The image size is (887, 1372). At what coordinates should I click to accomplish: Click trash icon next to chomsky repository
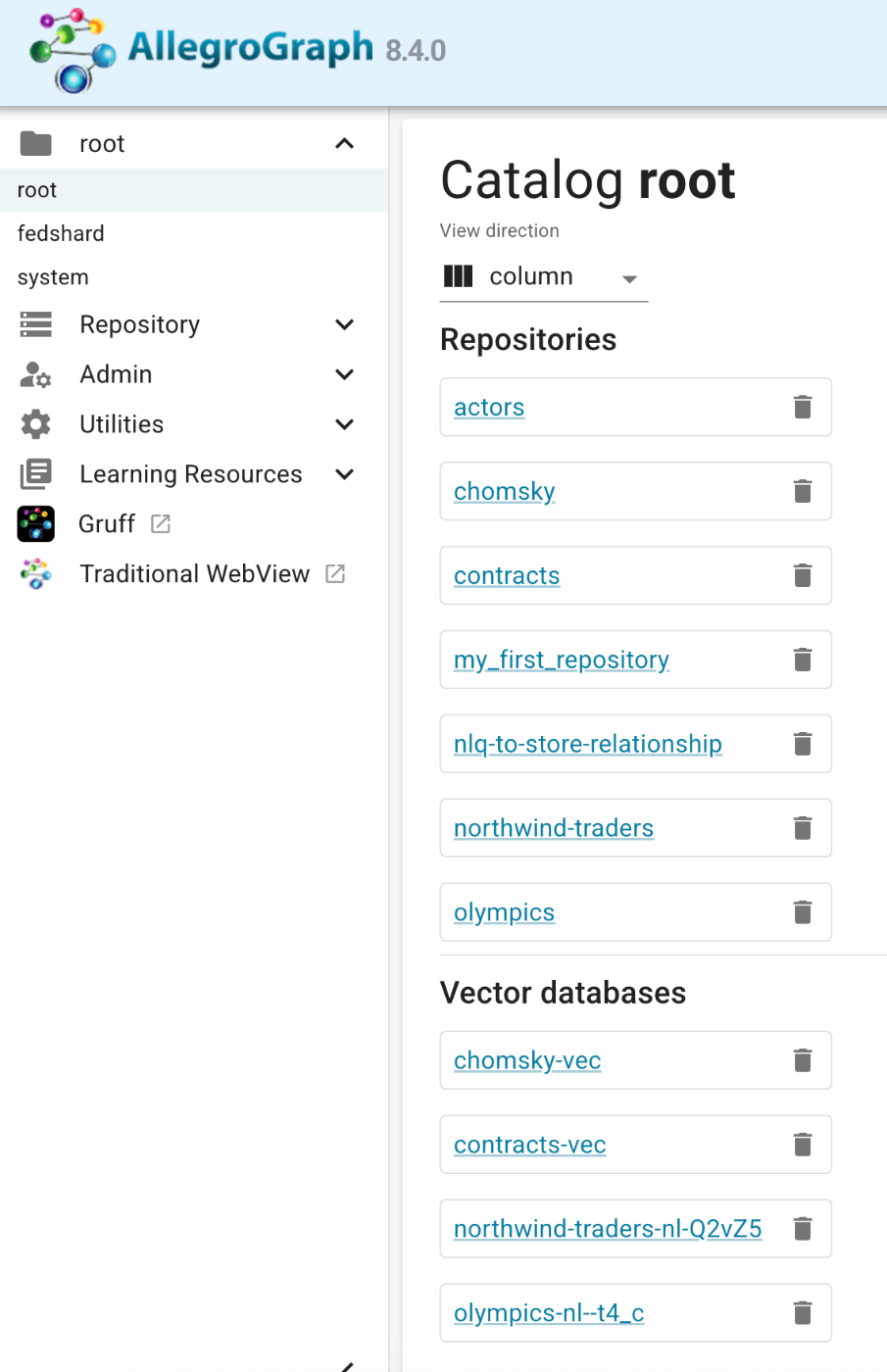pos(803,491)
